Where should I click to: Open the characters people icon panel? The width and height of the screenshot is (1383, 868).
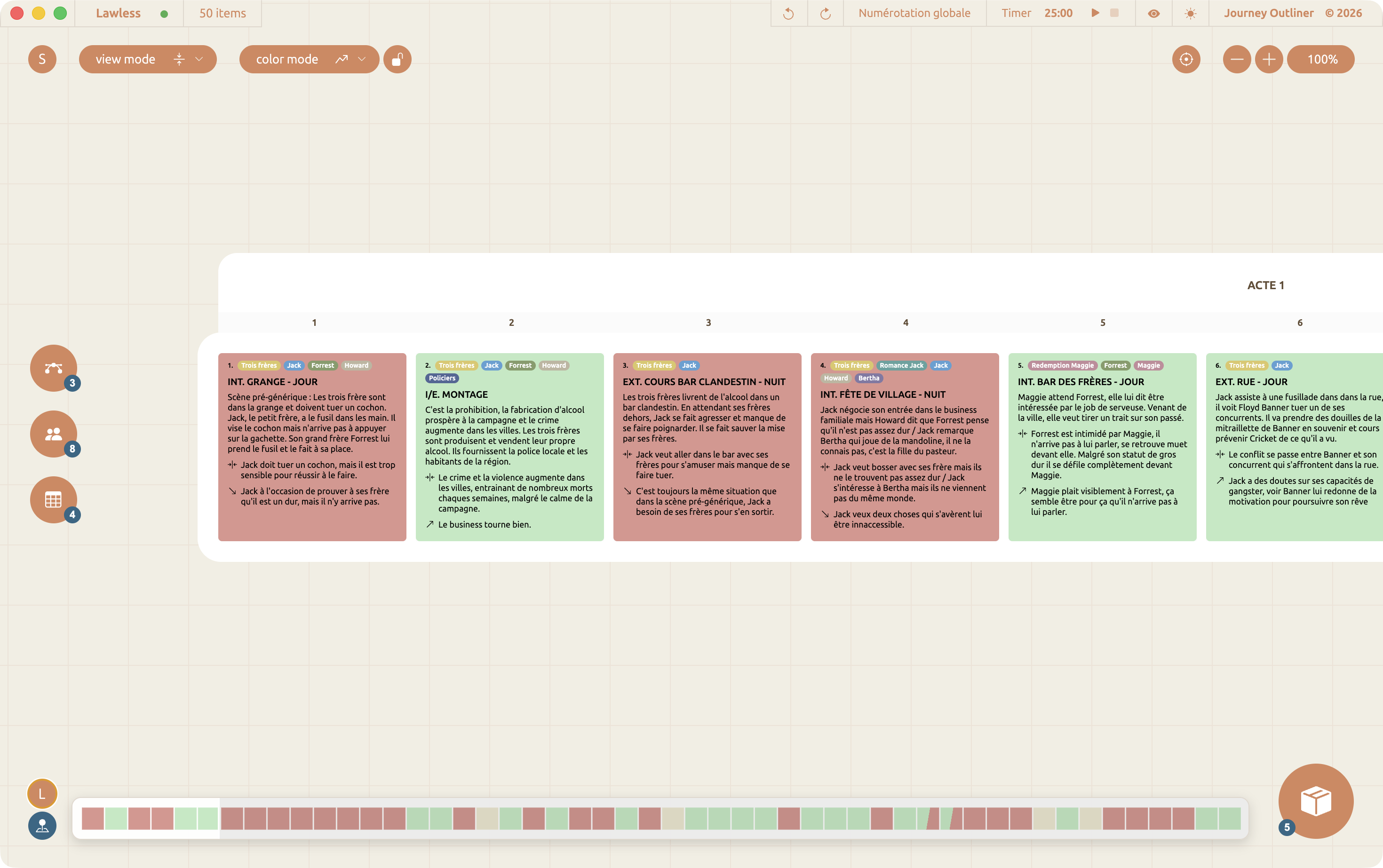[54, 434]
